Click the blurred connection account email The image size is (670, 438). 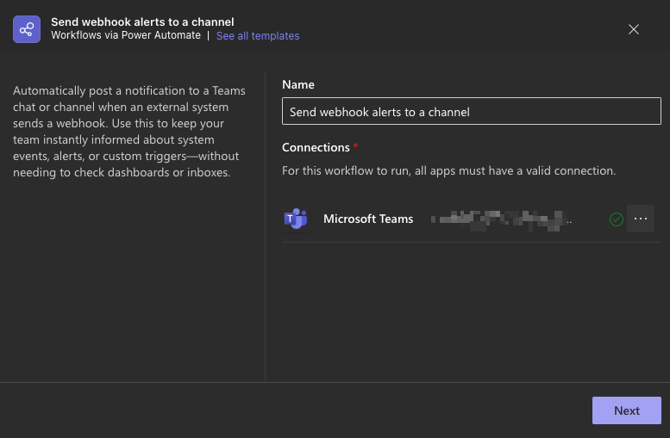501,219
